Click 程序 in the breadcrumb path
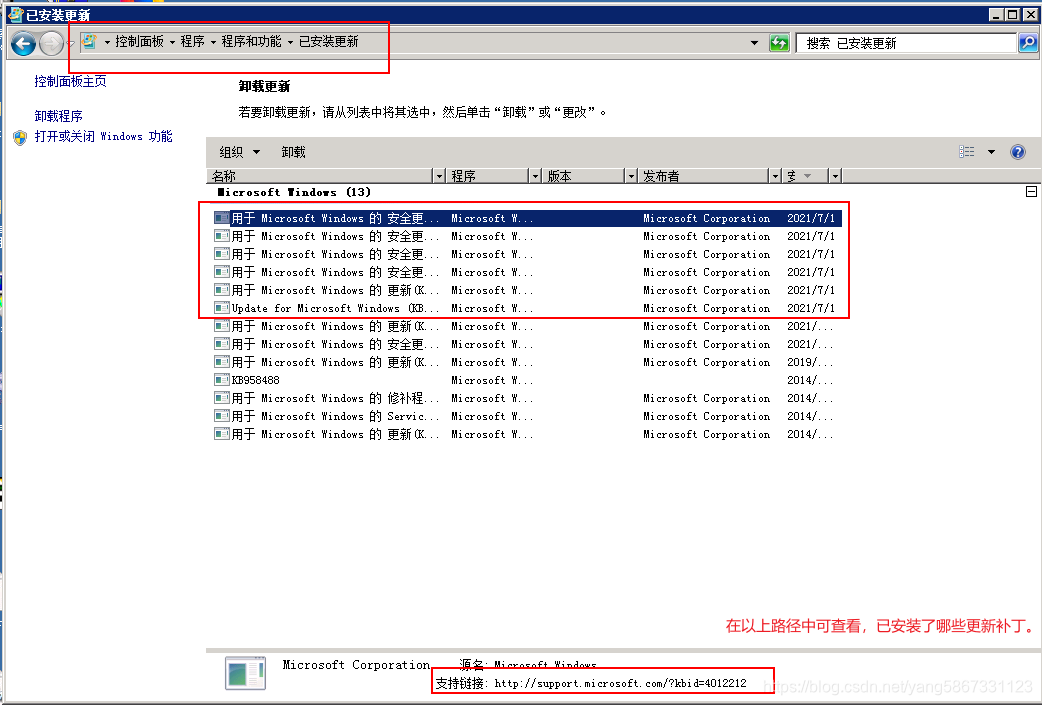The image size is (1042, 705). point(193,42)
